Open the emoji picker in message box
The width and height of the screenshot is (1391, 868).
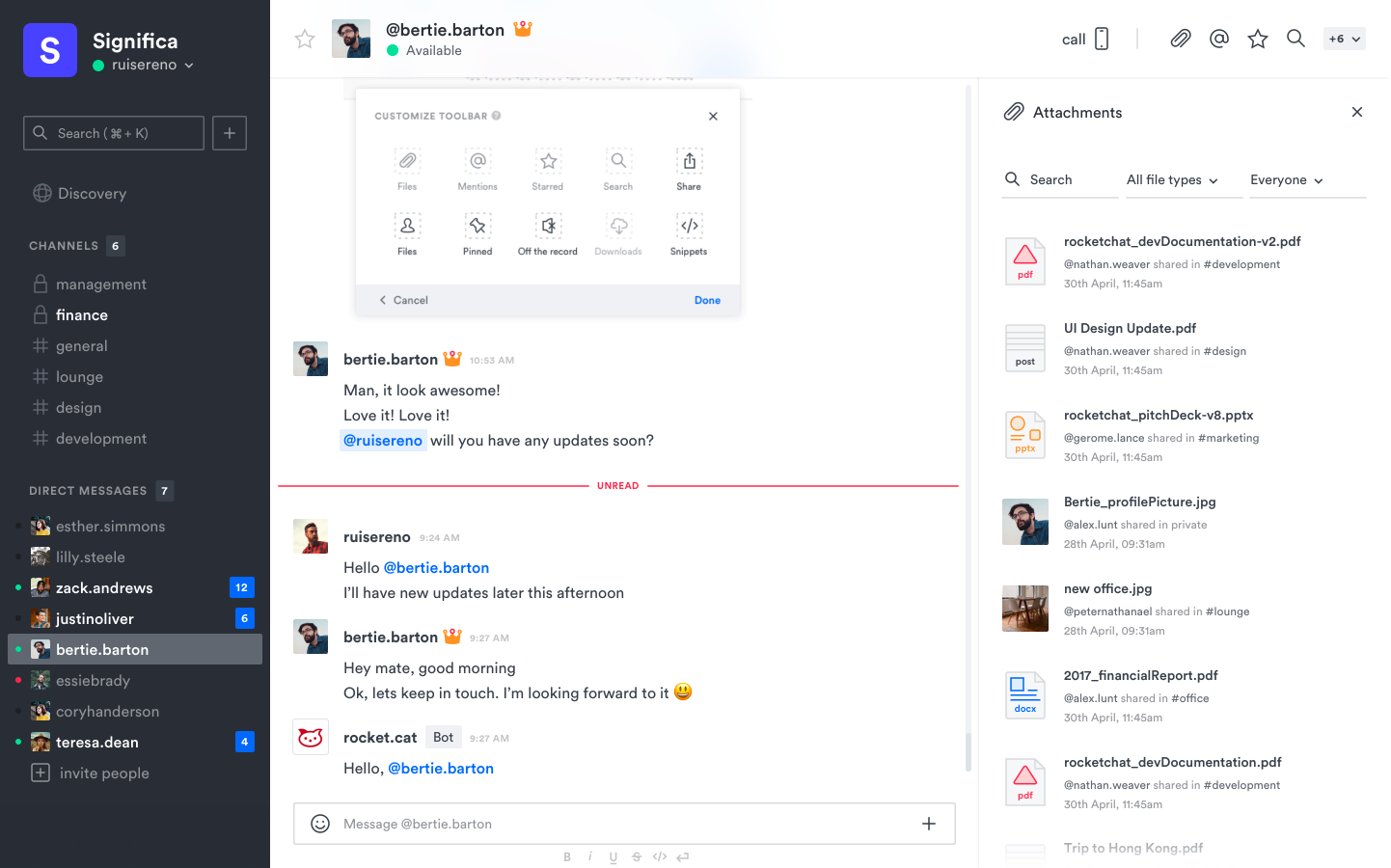click(320, 824)
